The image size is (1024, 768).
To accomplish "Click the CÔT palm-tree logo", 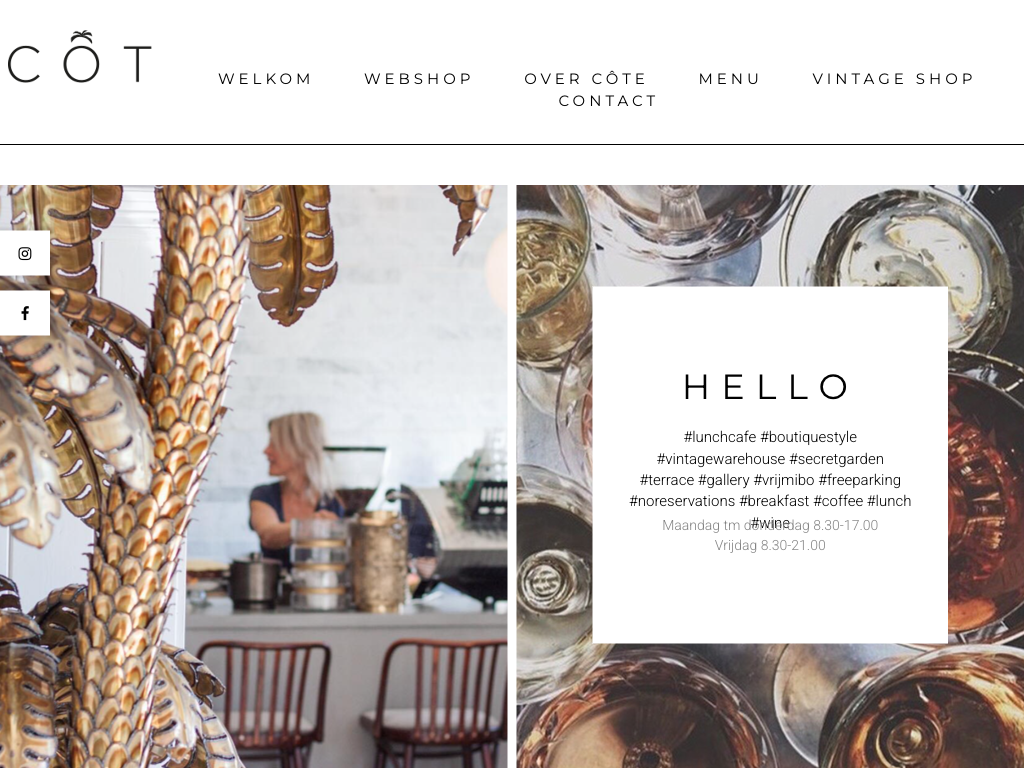I will [79, 57].
